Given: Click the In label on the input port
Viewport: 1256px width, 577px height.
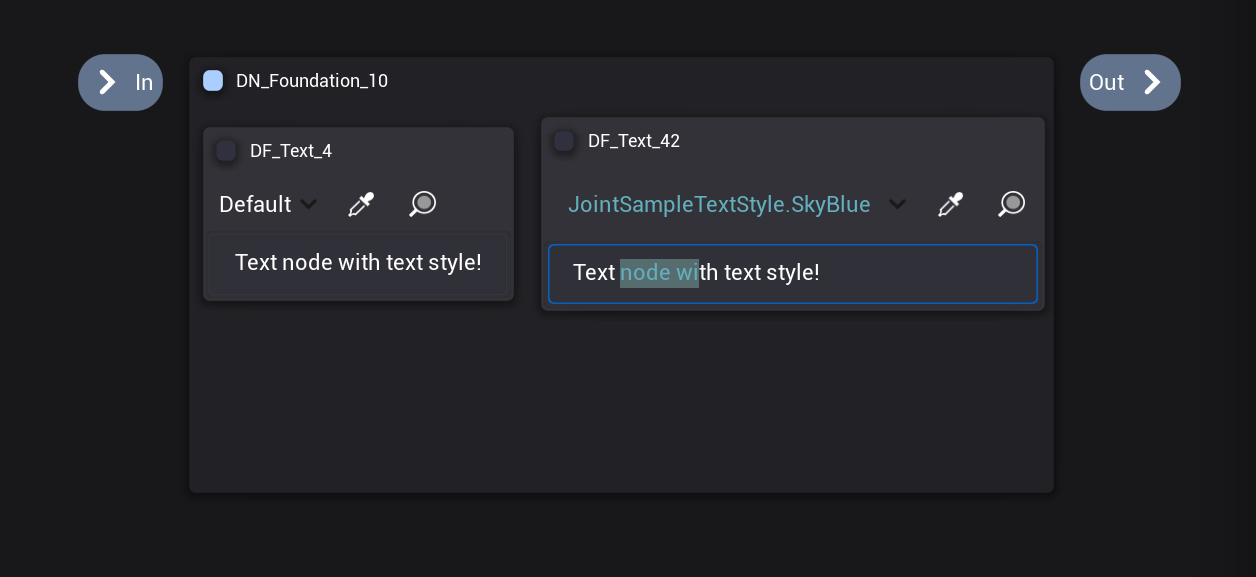Looking at the screenshot, I should point(144,83).
